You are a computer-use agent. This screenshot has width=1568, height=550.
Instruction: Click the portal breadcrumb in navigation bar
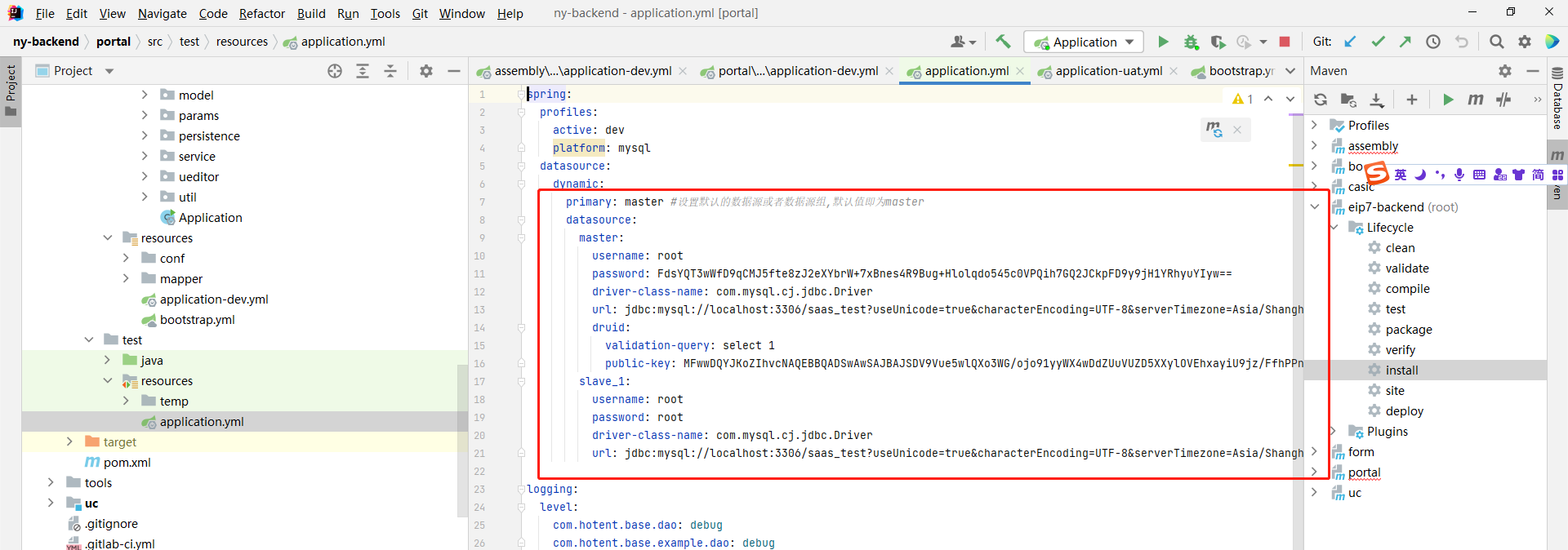point(113,42)
